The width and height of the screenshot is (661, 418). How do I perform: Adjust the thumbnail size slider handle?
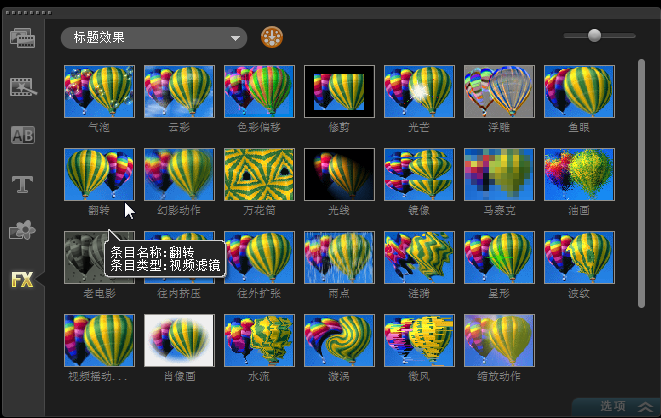594,35
